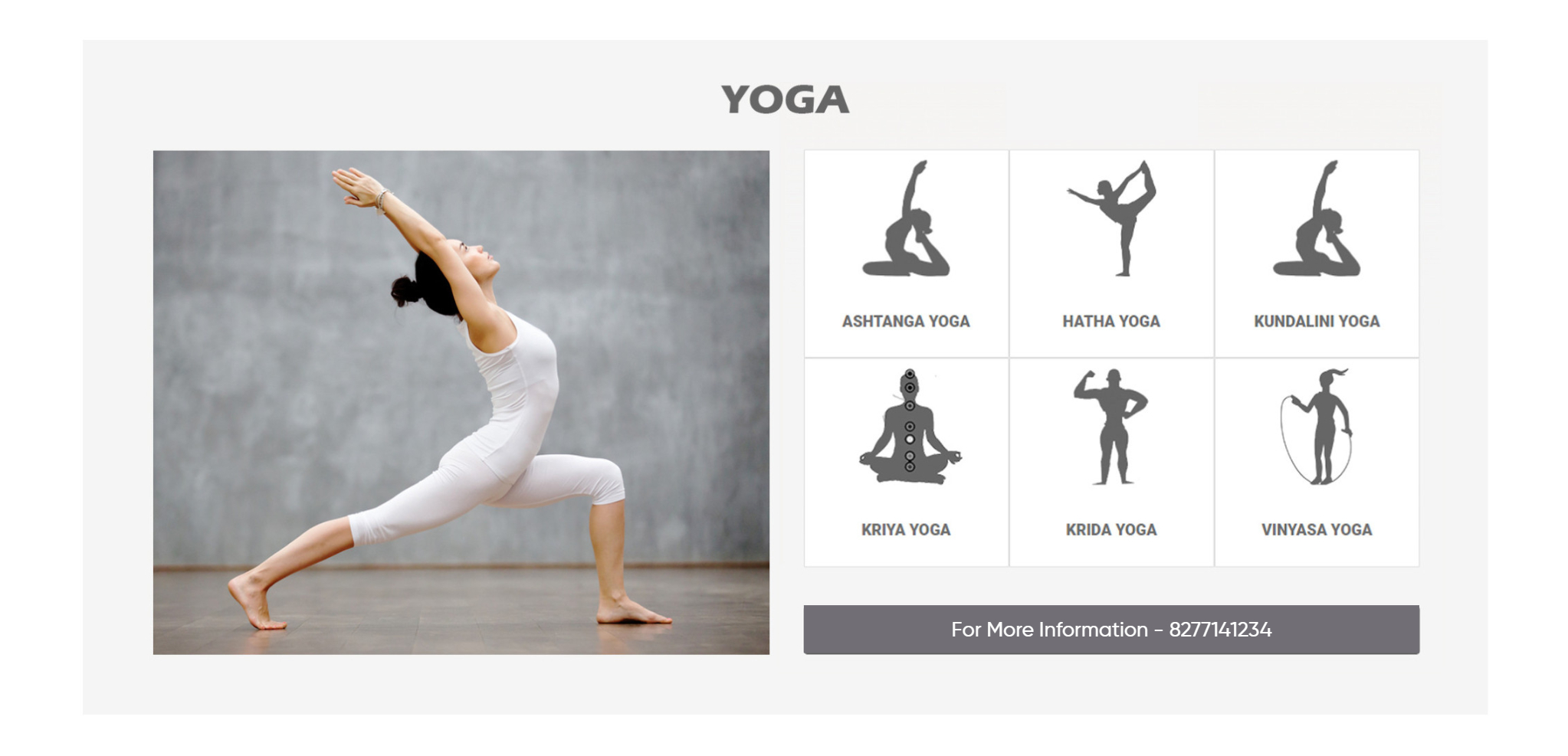Click the Krida Yoga flexing figure icon
This screenshot has width=1568, height=756.
tap(1110, 427)
